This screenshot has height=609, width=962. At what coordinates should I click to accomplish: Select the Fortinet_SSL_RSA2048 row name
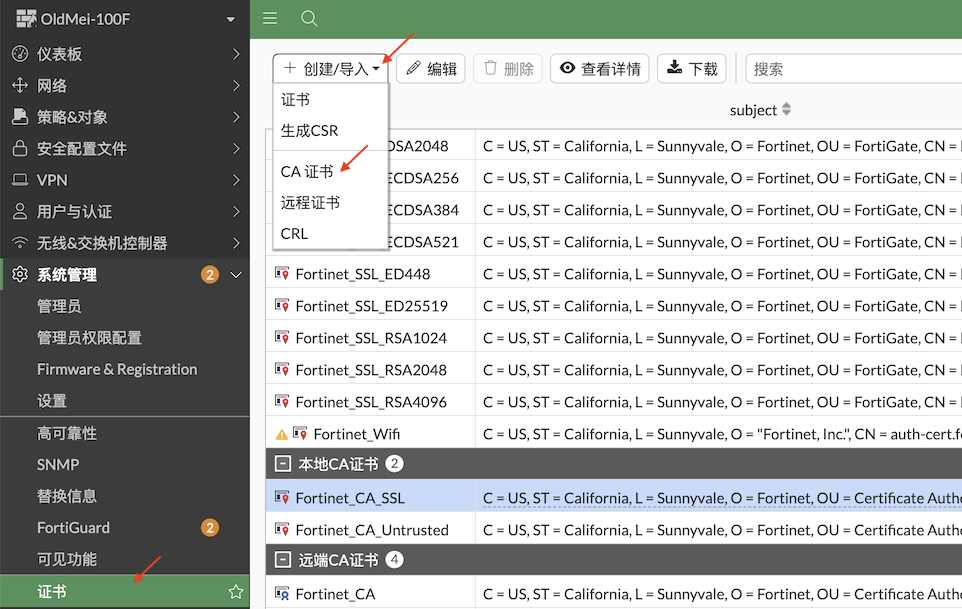coord(371,370)
